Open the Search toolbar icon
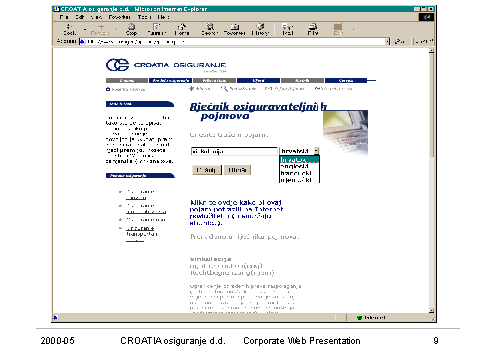This screenshot has width=480, height=360. (x=209, y=29)
